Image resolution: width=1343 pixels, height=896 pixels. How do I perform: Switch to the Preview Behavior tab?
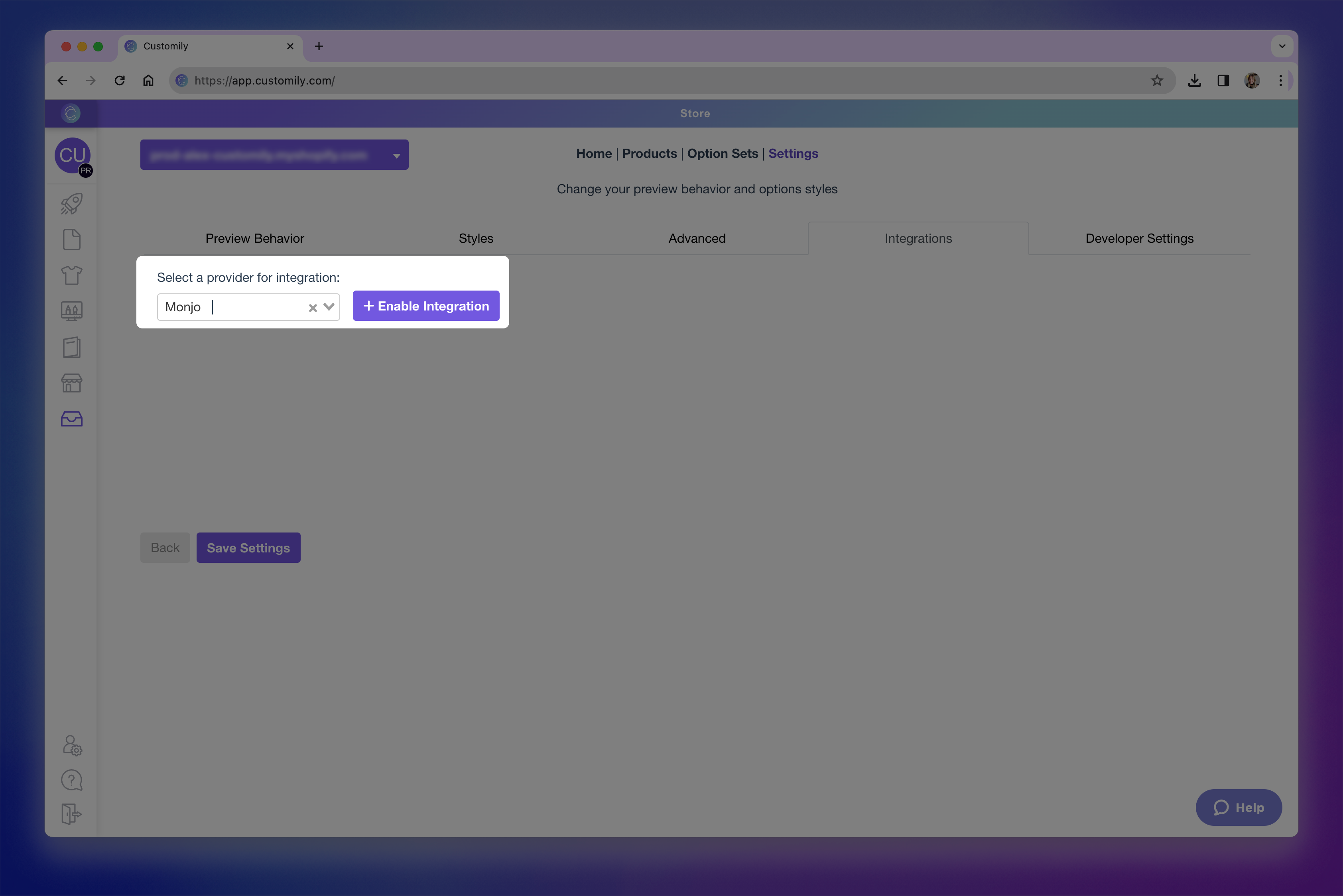254,238
